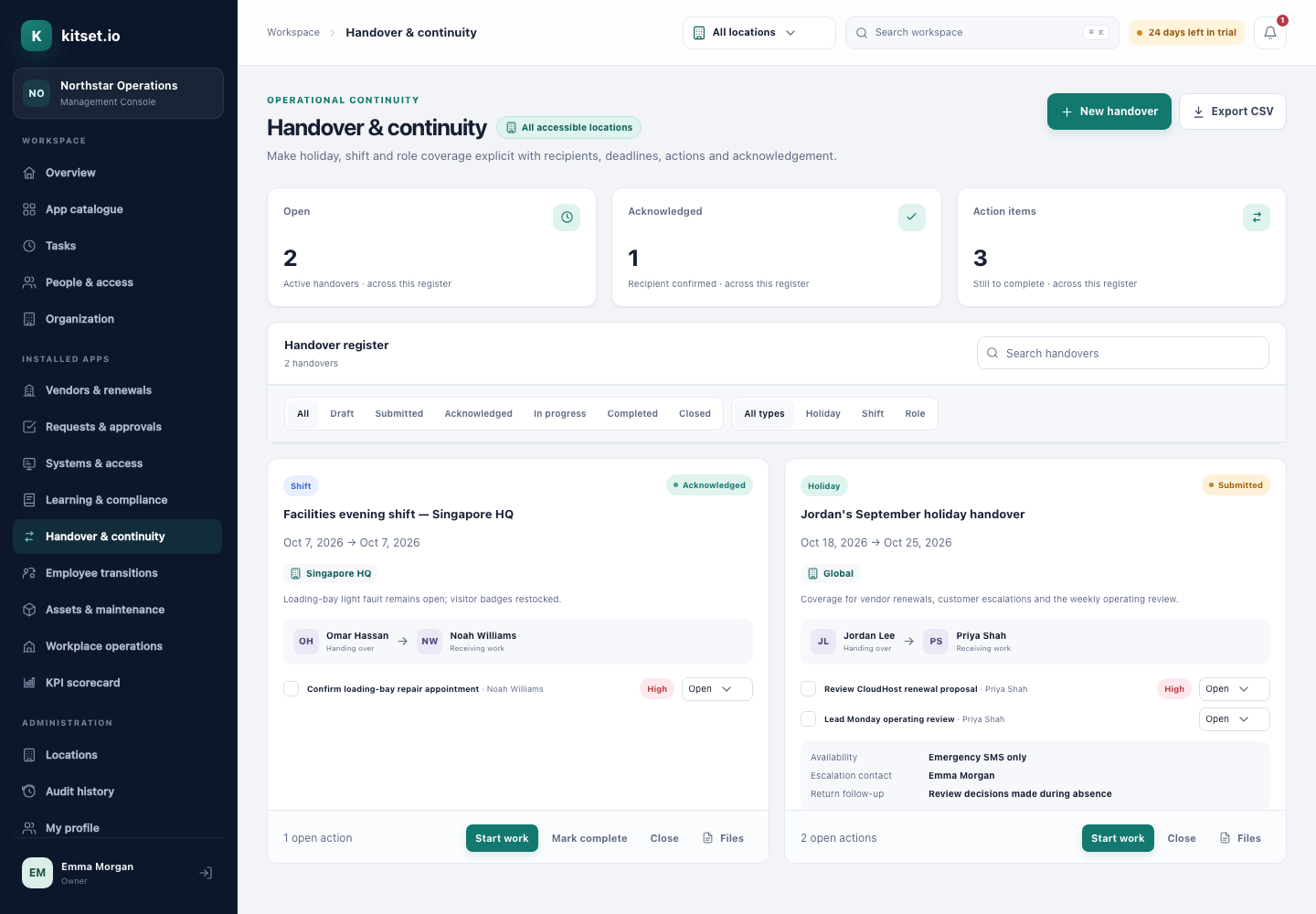This screenshot has width=1316, height=914.
Task: Select the All types filter
Action: click(x=764, y=414)
